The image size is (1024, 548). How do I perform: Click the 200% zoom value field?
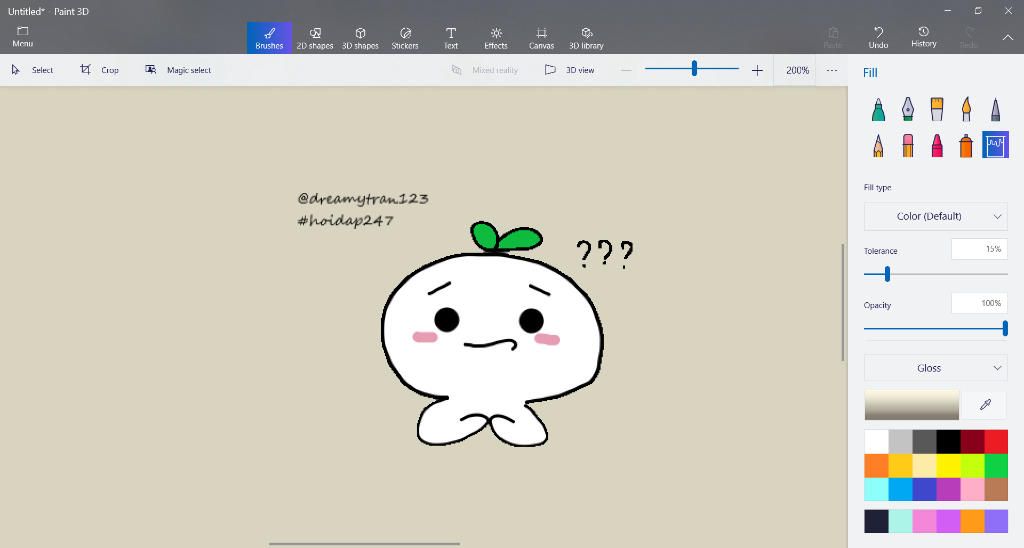[797, 70]
